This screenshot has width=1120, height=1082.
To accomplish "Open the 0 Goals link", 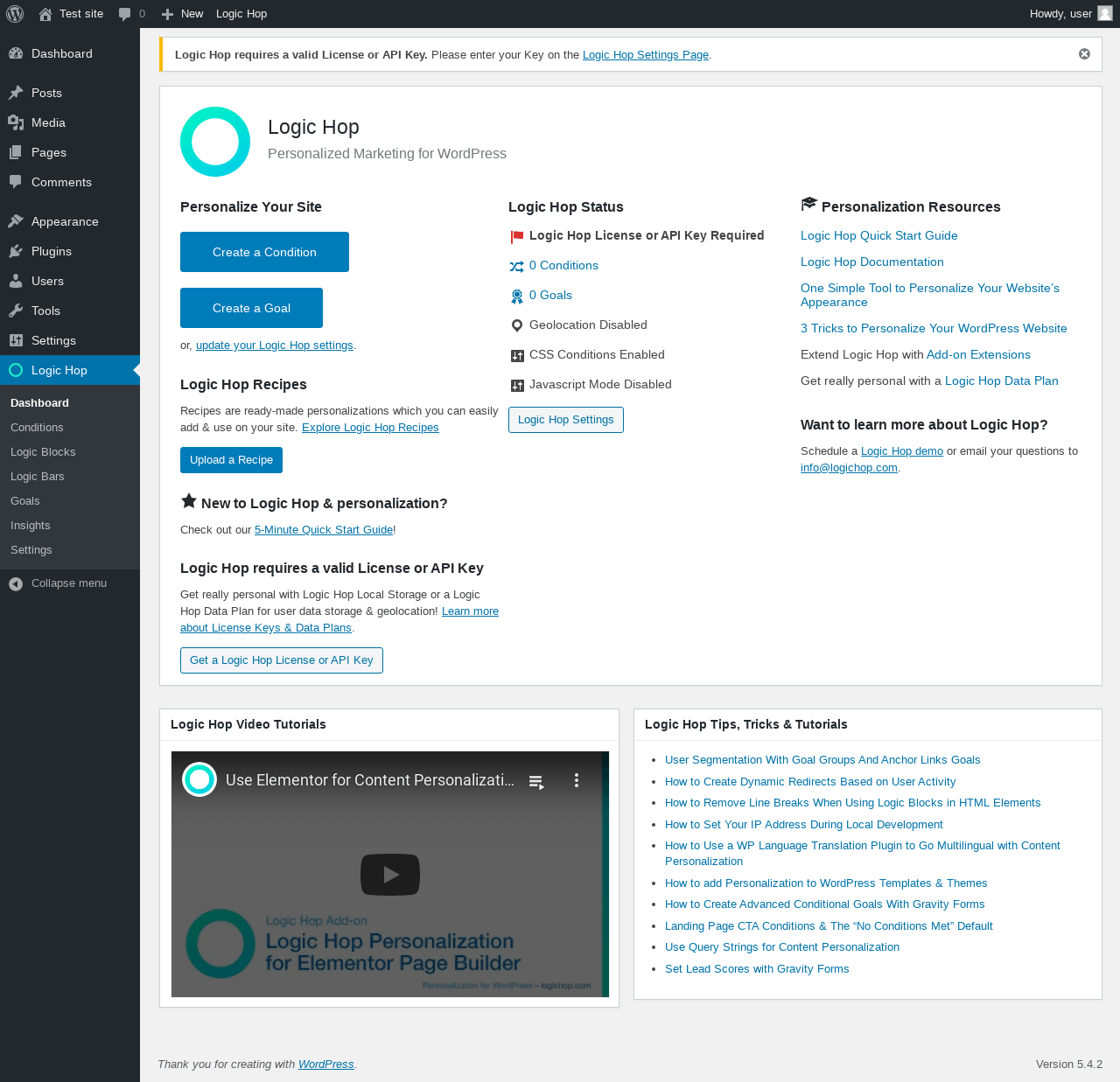I will 550,296.
